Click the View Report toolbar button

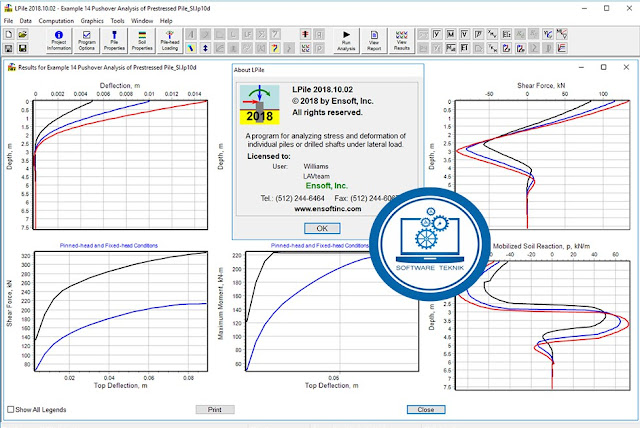pos(374,40)
